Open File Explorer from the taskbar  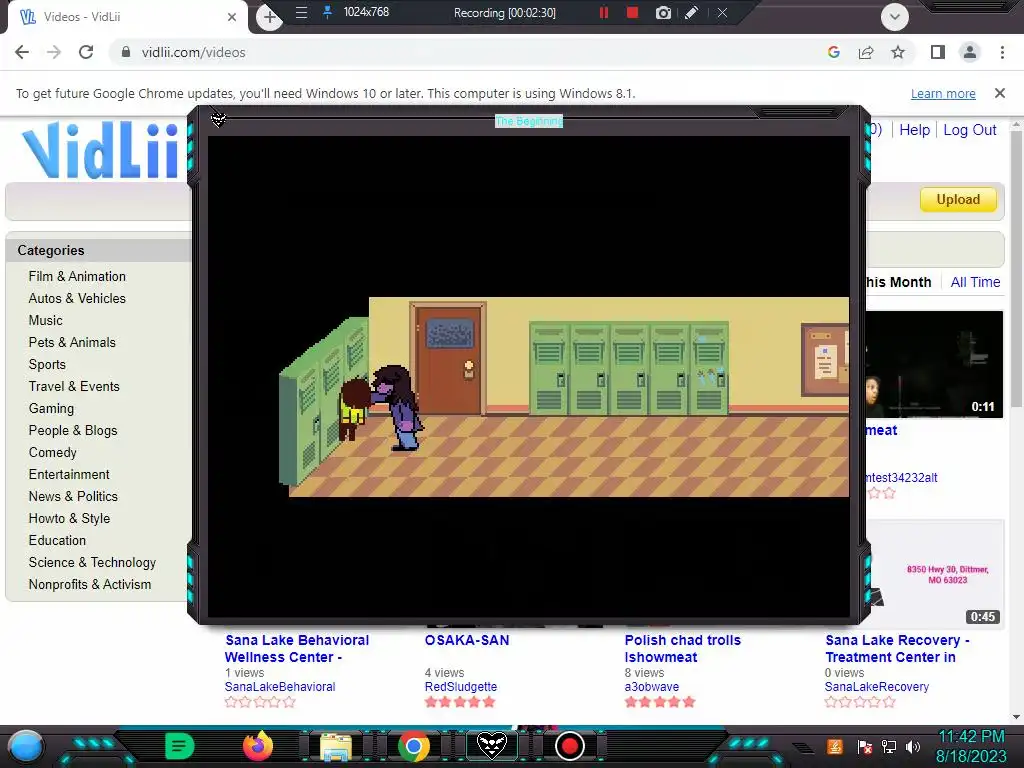336,746
